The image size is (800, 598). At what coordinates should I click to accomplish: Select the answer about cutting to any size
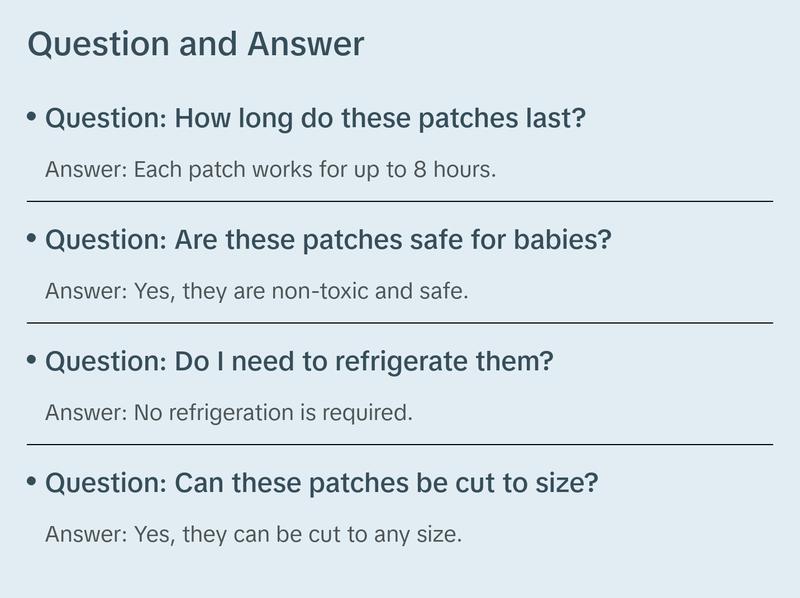253,534
